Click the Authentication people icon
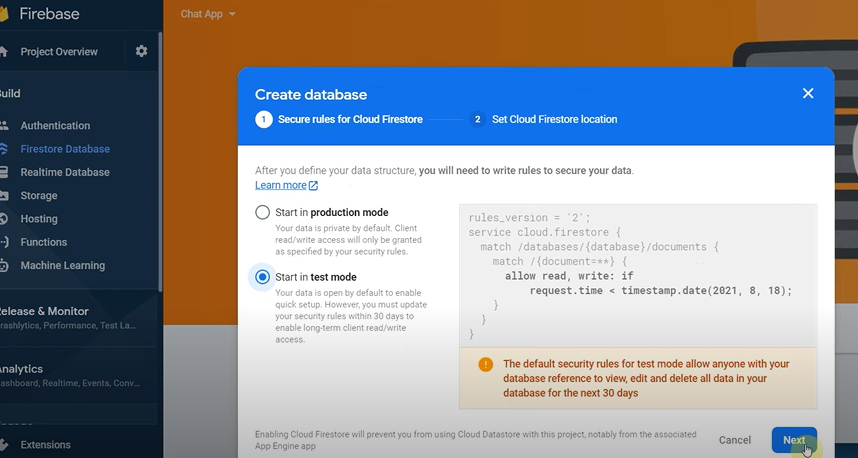Image resolution: width=858 pixels, height=458 pixels. coord(4,126)
